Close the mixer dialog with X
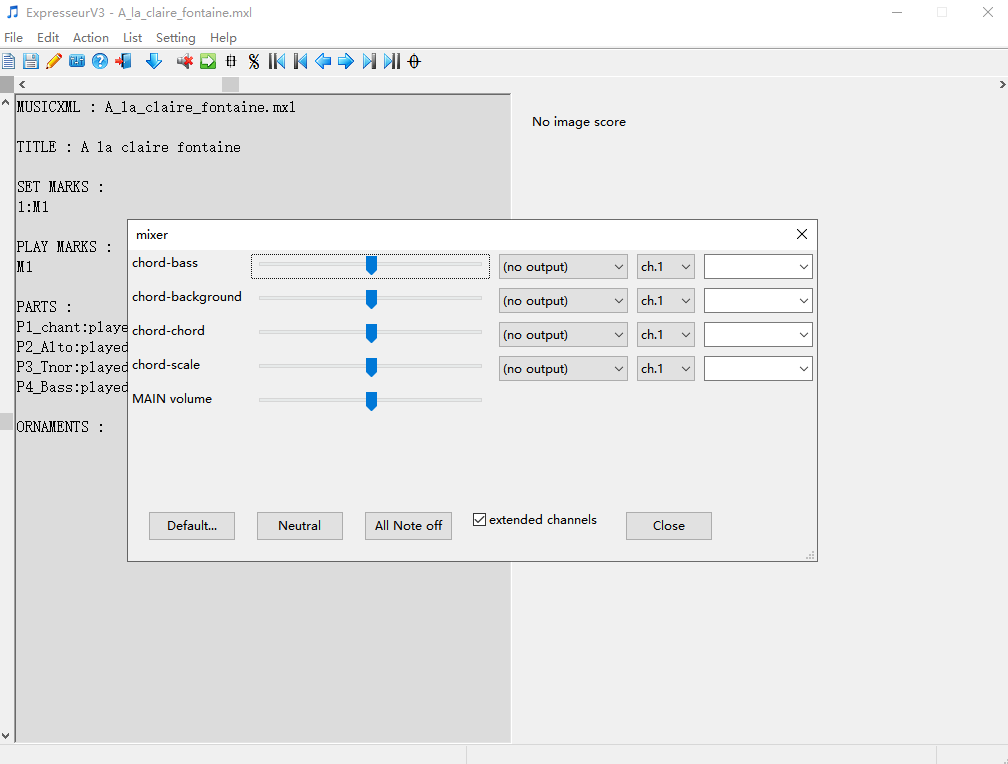1008x764 pixels. pos(801,234)
